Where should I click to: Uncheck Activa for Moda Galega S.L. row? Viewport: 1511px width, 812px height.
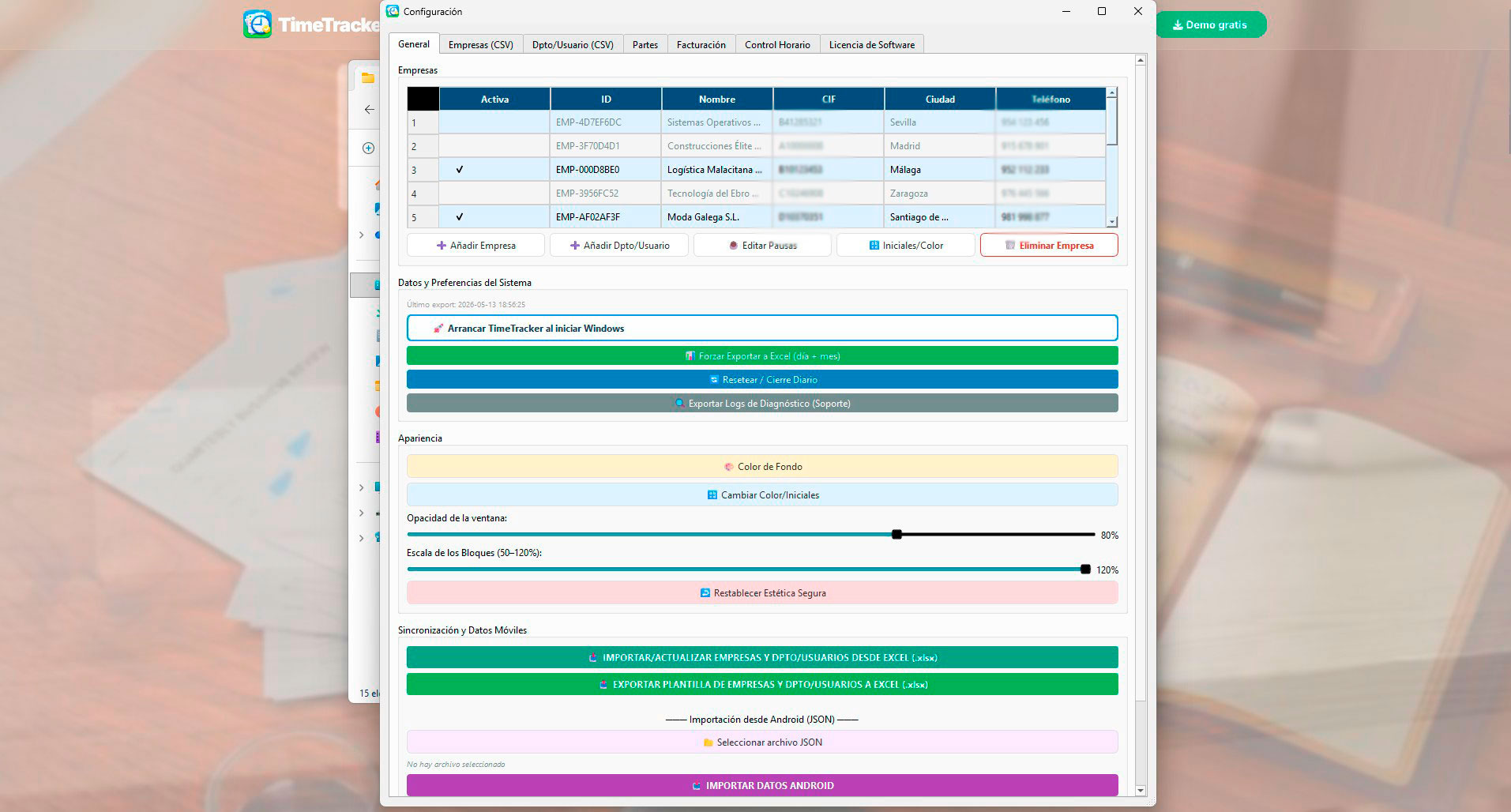pyautogui.click(x=494, y=217)
